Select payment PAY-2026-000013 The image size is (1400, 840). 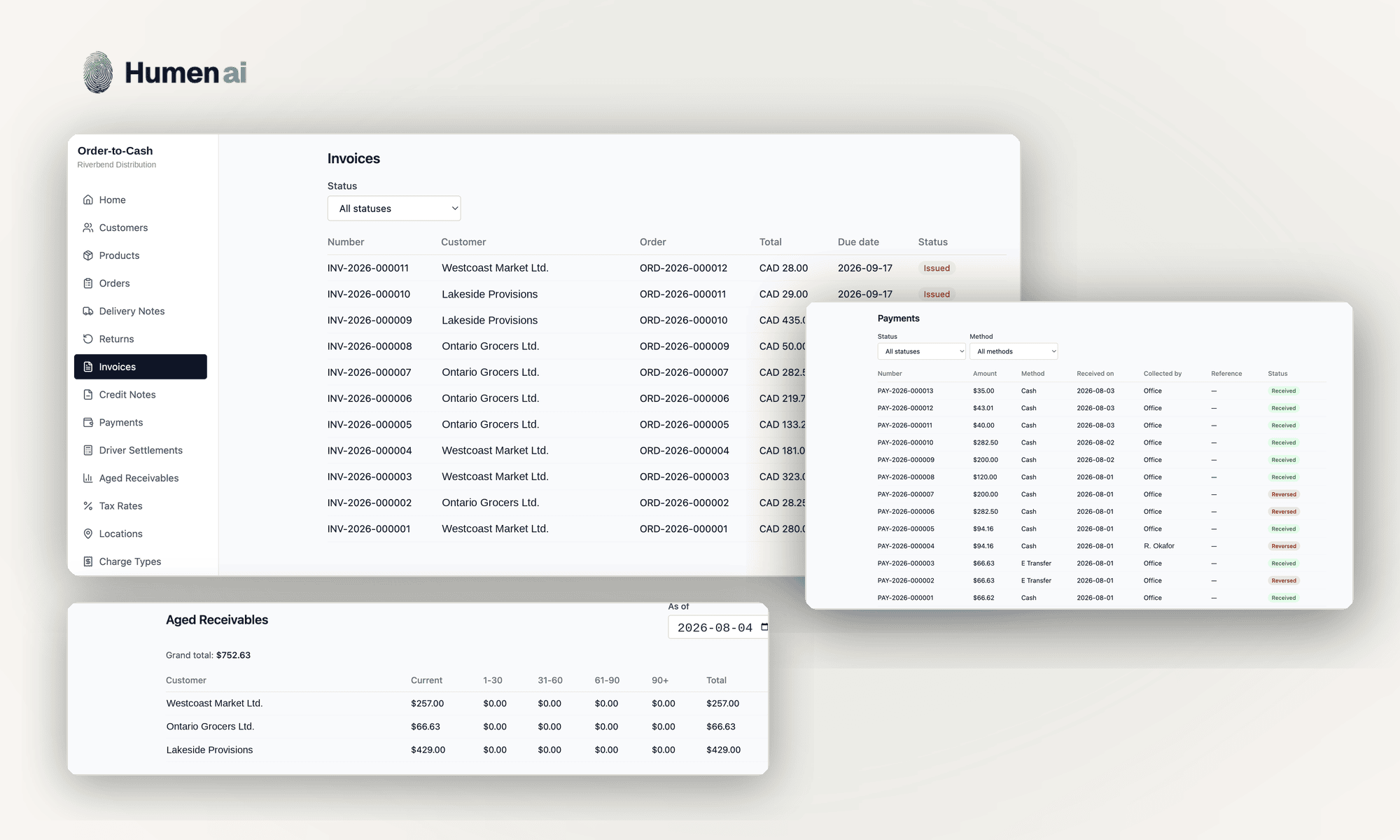click(x=905, y=391)
